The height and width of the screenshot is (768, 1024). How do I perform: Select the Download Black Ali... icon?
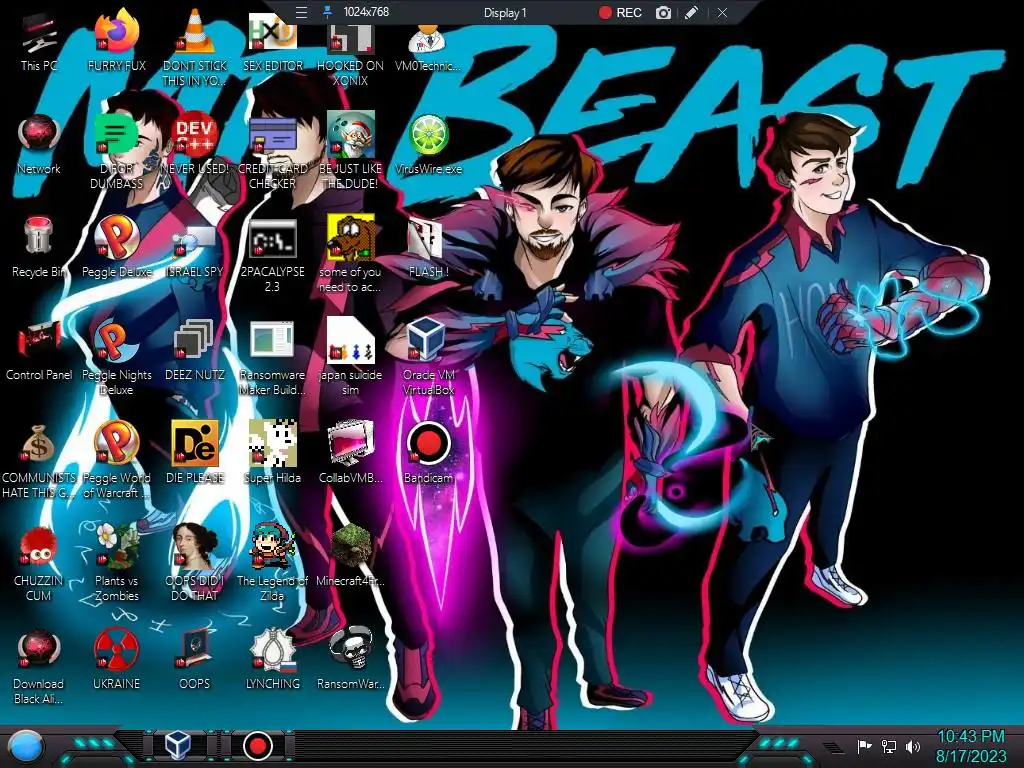(39, 666)
